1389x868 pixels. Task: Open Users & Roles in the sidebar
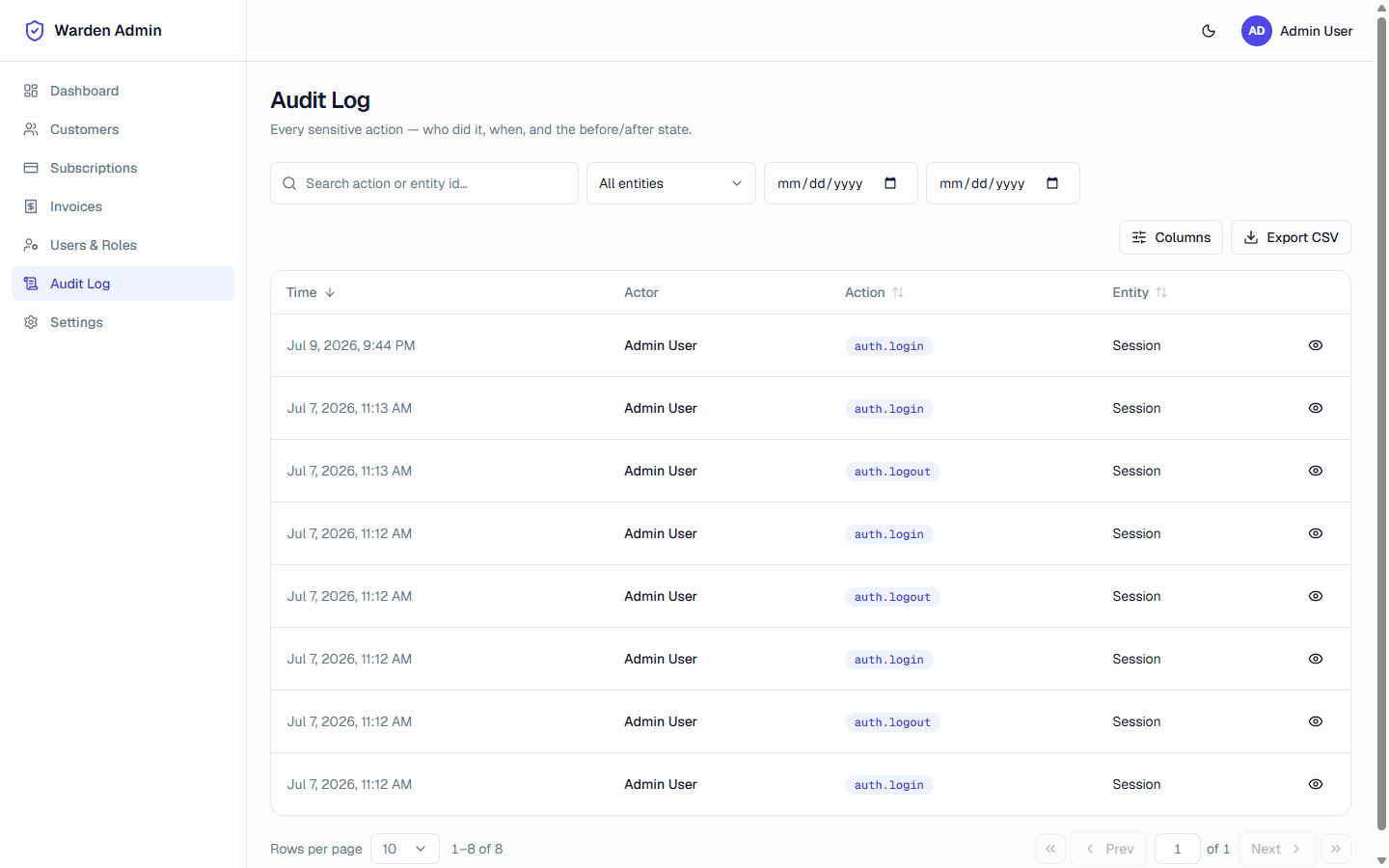[123, 245]
